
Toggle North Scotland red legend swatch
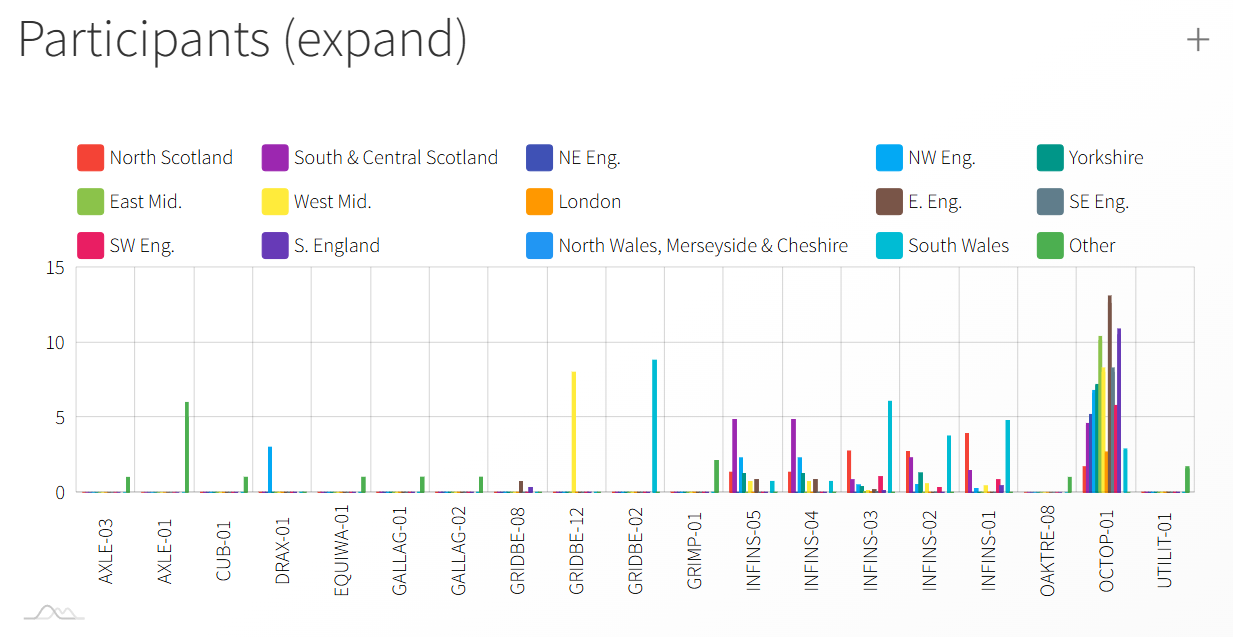tap(91, 158)
